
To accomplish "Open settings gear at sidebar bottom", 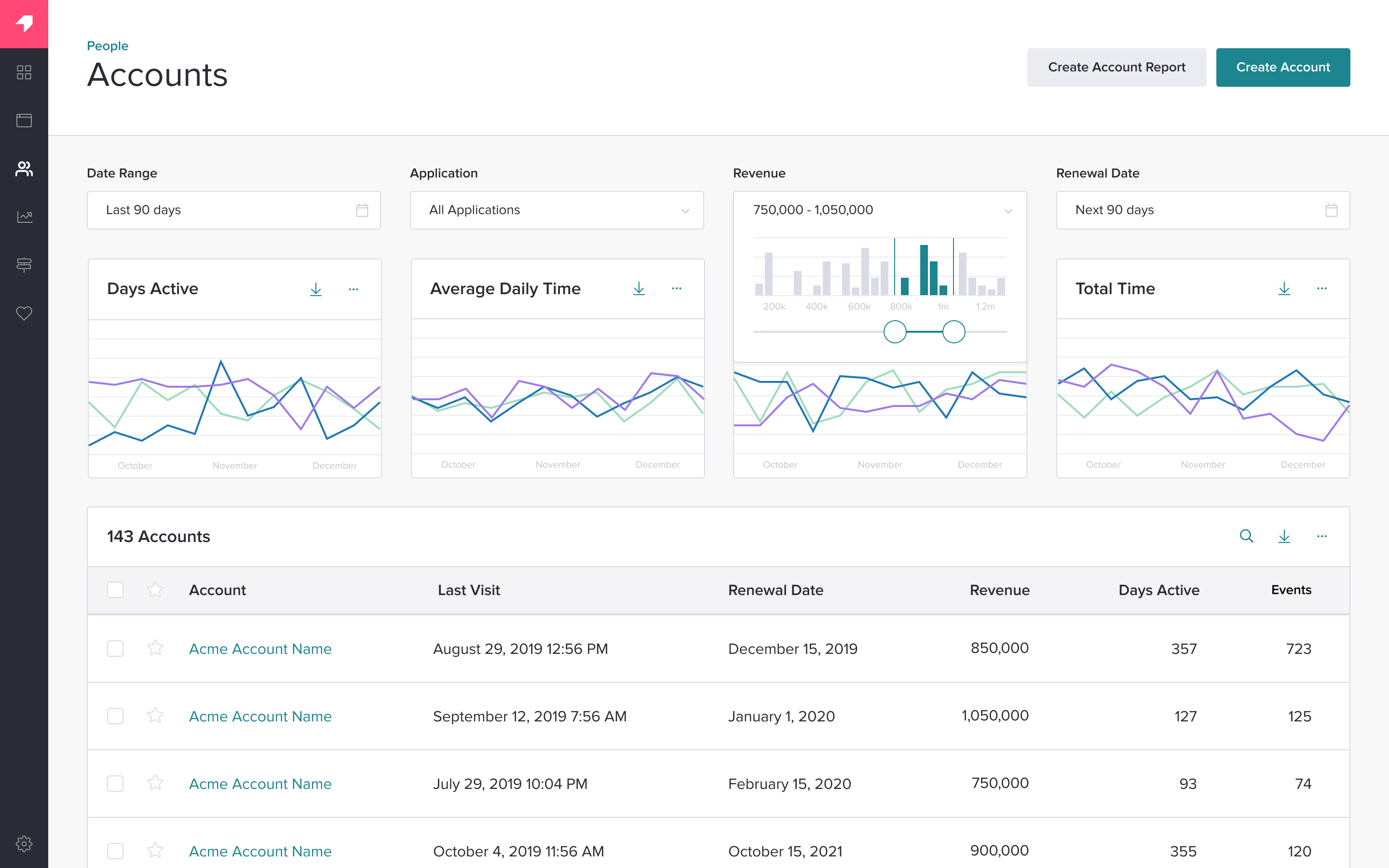I will [24, 843].
